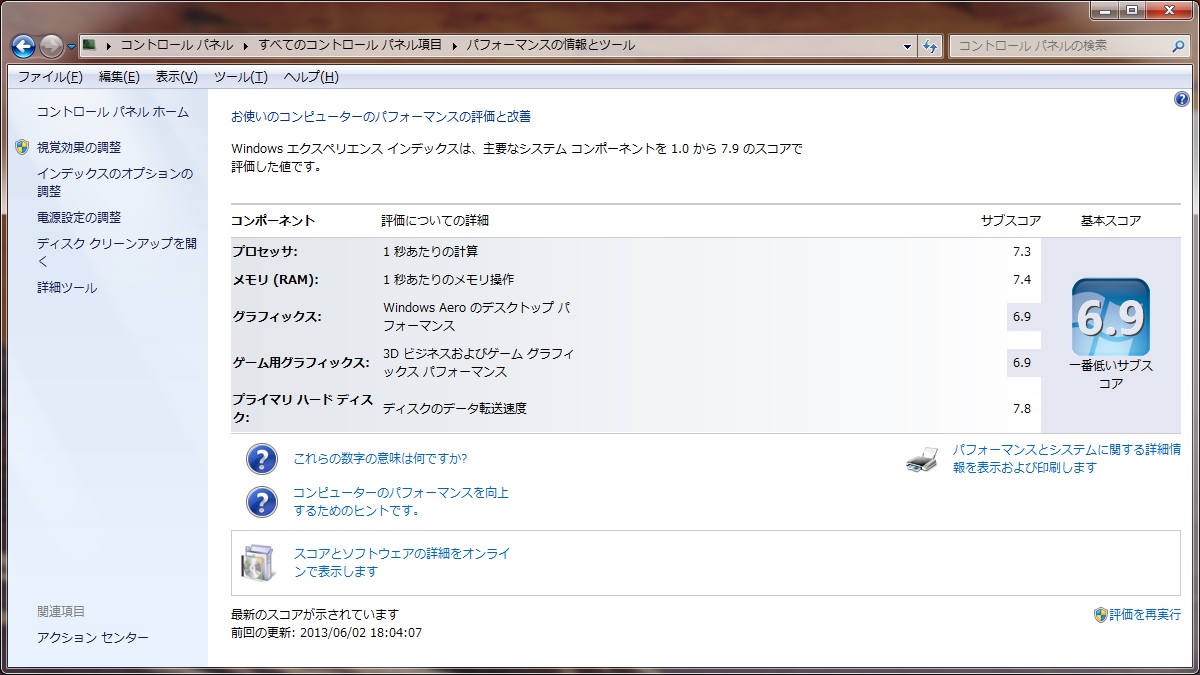Open the ファイル(F) menu
This screenshot has width=1200, height=675.
(50, 77)
